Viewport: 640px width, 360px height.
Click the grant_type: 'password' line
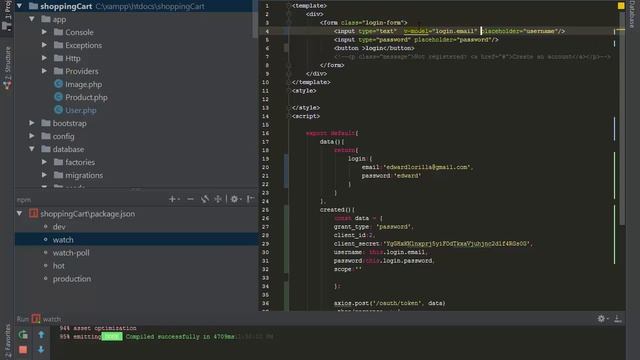tap(373, 227)
